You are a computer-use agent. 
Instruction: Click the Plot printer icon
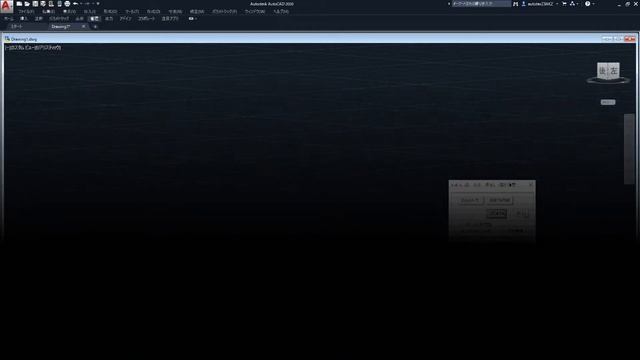[x=67, y=4]
